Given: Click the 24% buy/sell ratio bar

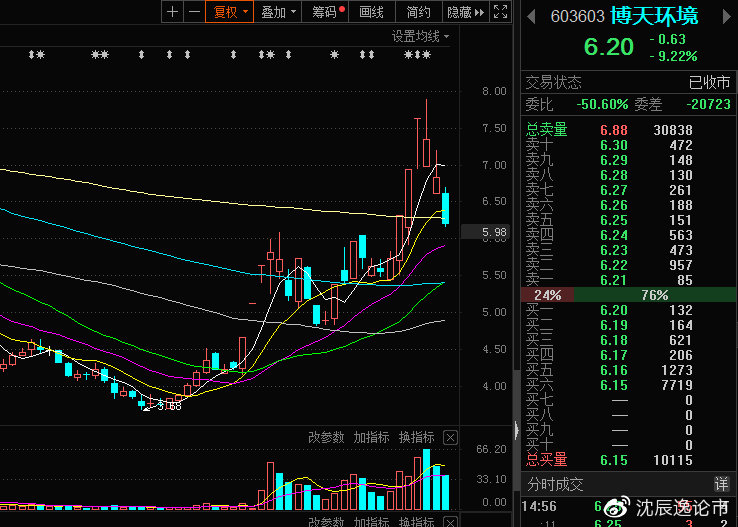Looking at the screenshot, I should 548,295.
